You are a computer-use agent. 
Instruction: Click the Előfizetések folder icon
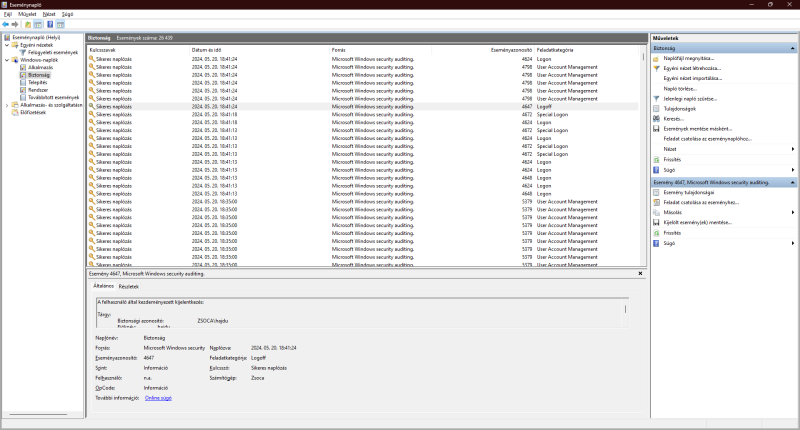pos(15,112)
